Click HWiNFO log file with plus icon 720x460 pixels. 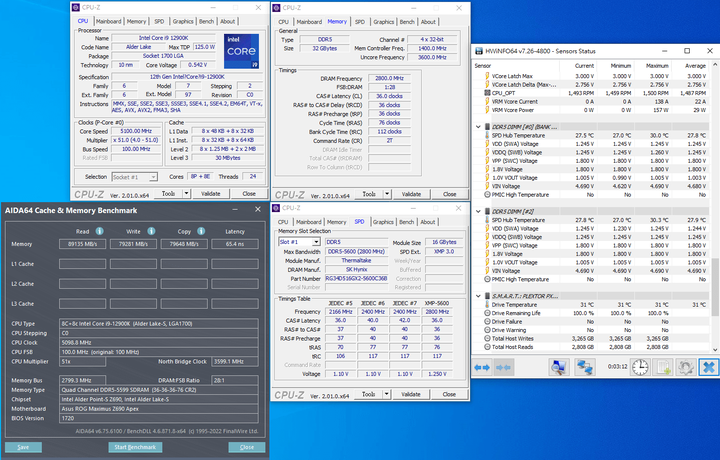[x=664, y=367]
